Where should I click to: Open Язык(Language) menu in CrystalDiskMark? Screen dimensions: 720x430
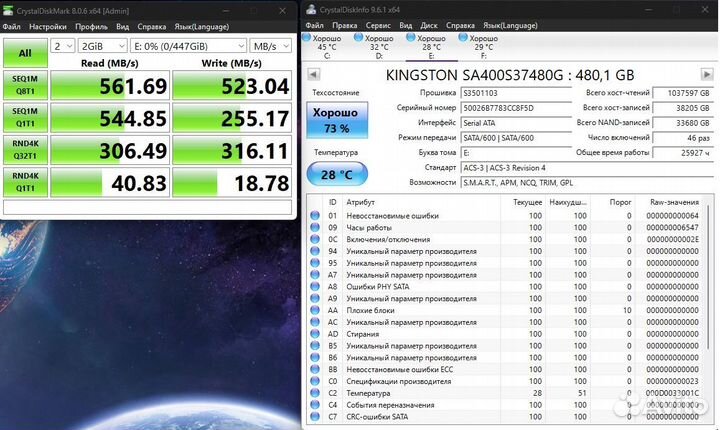(x=202, y=27)
